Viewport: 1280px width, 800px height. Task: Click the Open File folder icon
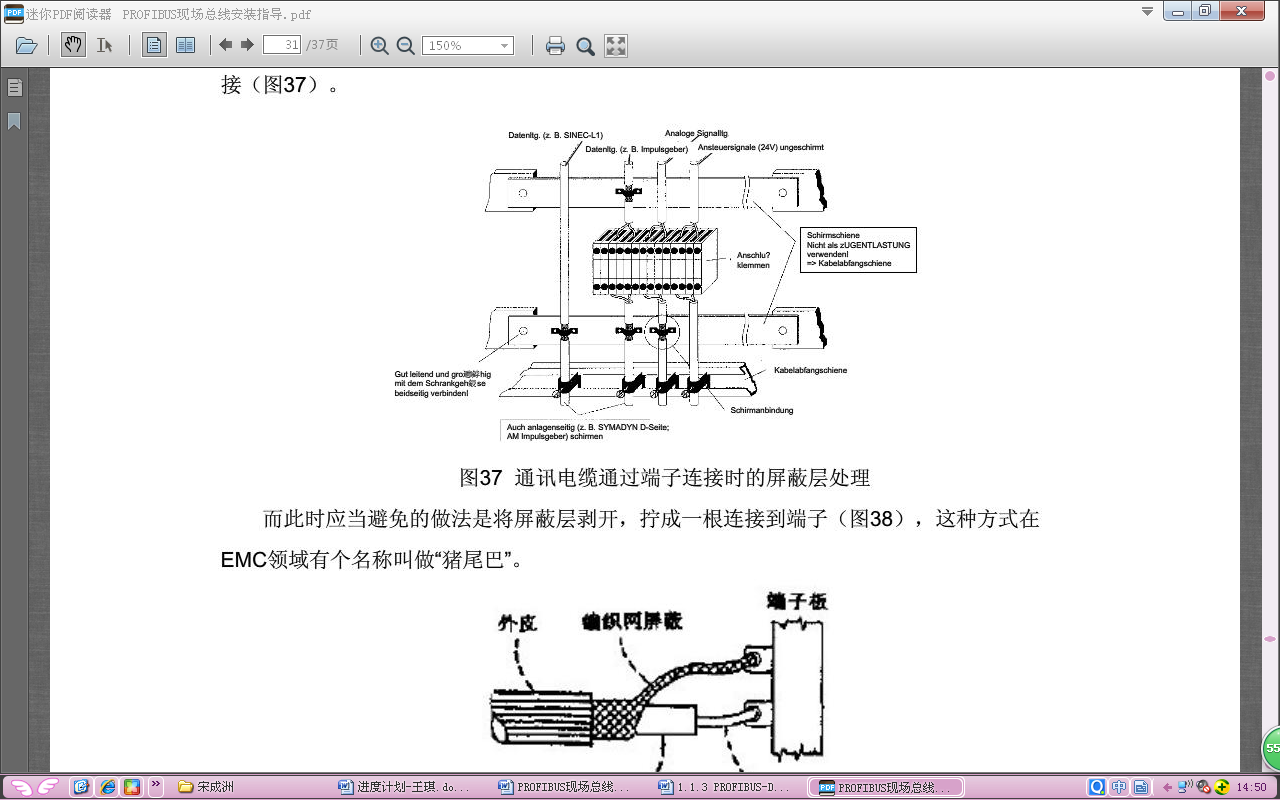[x=27, y=45]
